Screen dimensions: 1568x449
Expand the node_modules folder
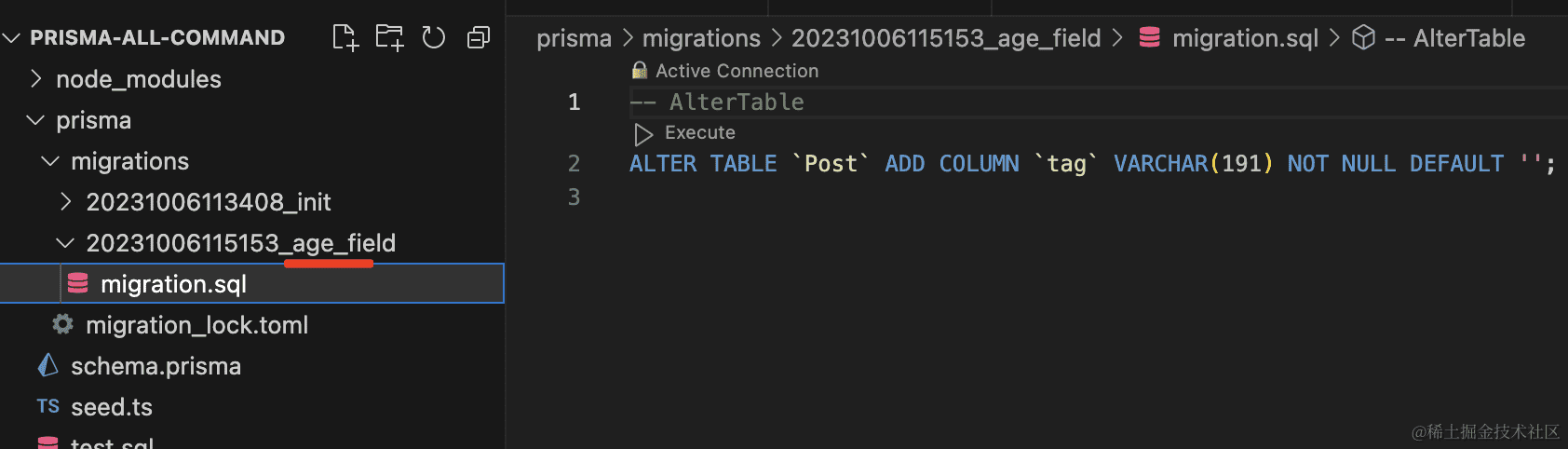[x=36, y=79]
